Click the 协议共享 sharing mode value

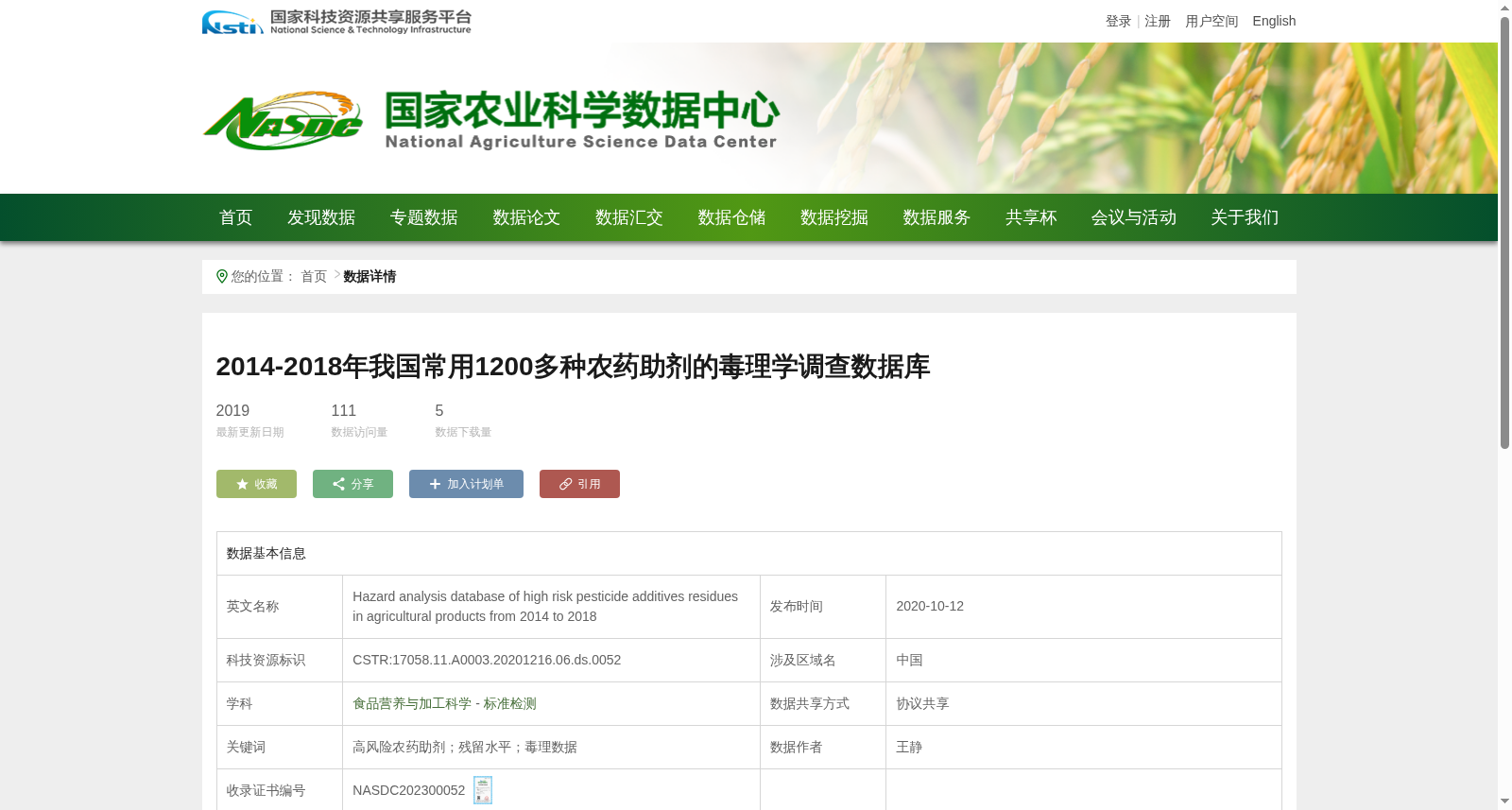pyautogui.click(x=922, y=703)
